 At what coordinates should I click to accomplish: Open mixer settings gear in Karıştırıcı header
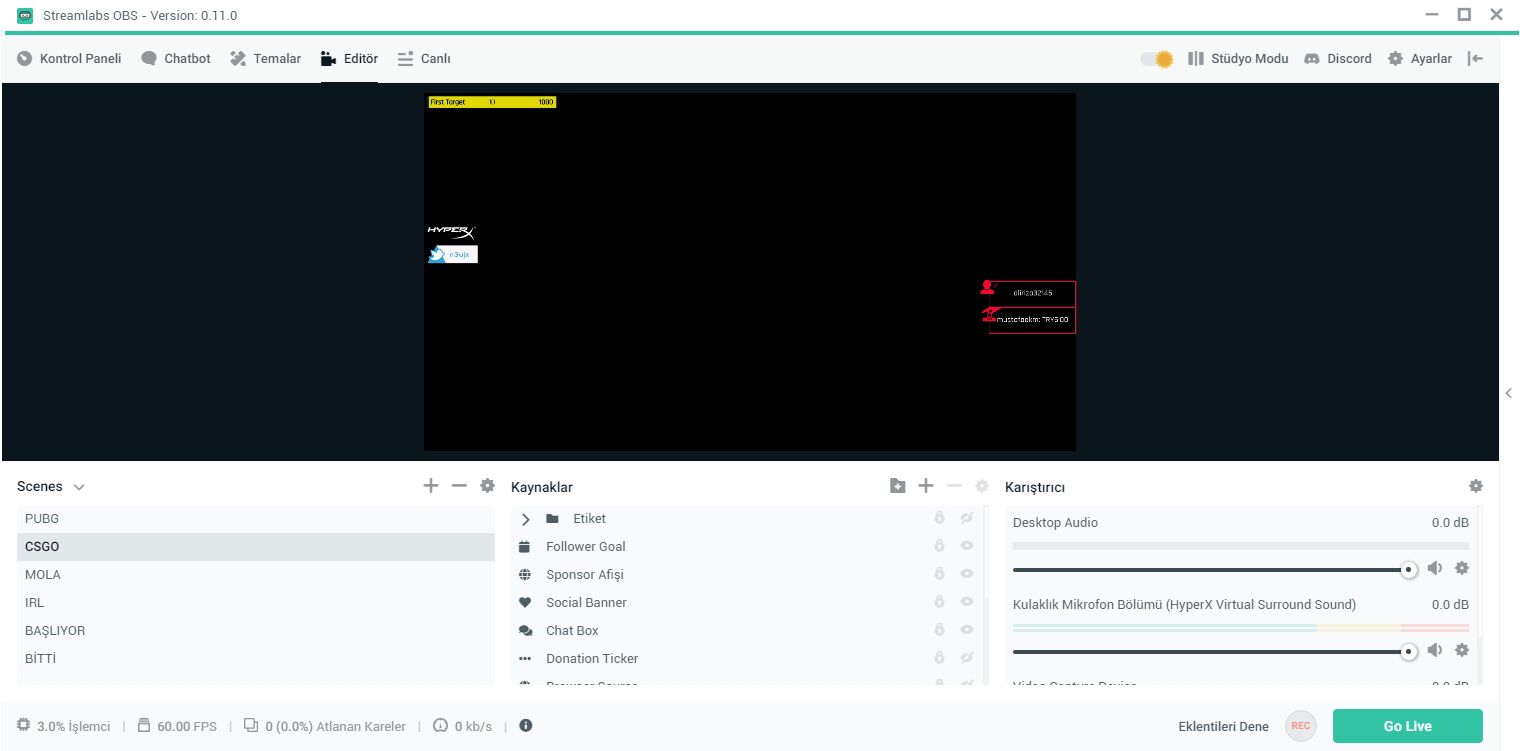tap(1475, 486)
